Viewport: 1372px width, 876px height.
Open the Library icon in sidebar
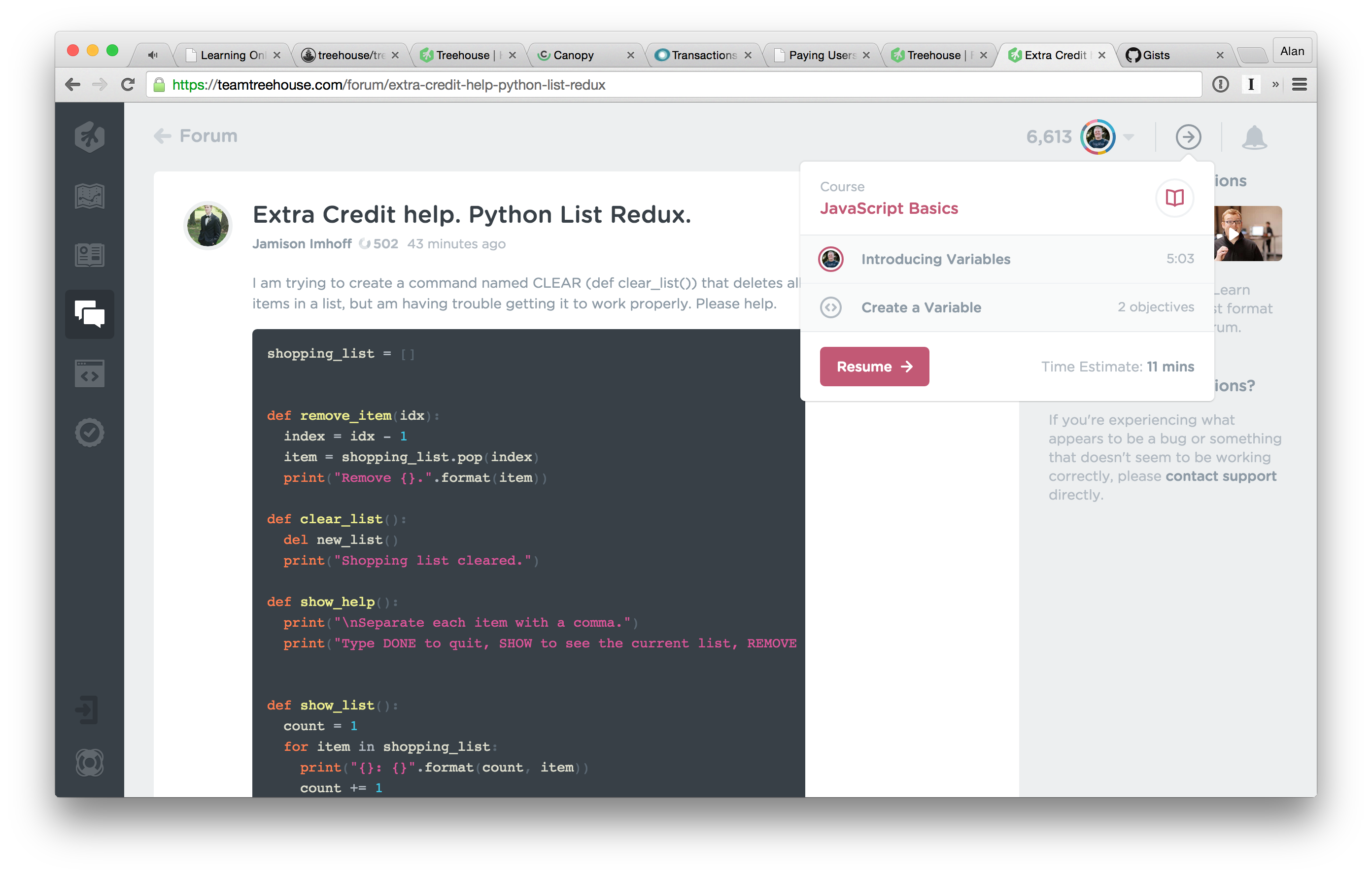coord(90,255)
